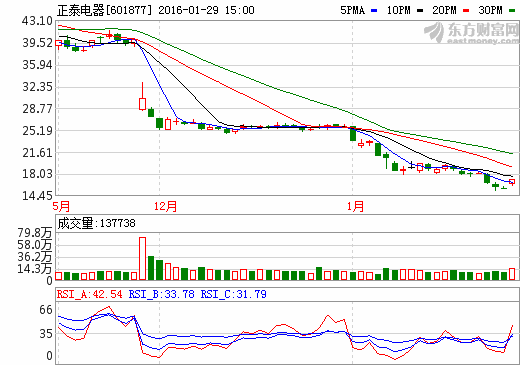
Task: Click the RSI_C value label
Action: click(233, 294)
